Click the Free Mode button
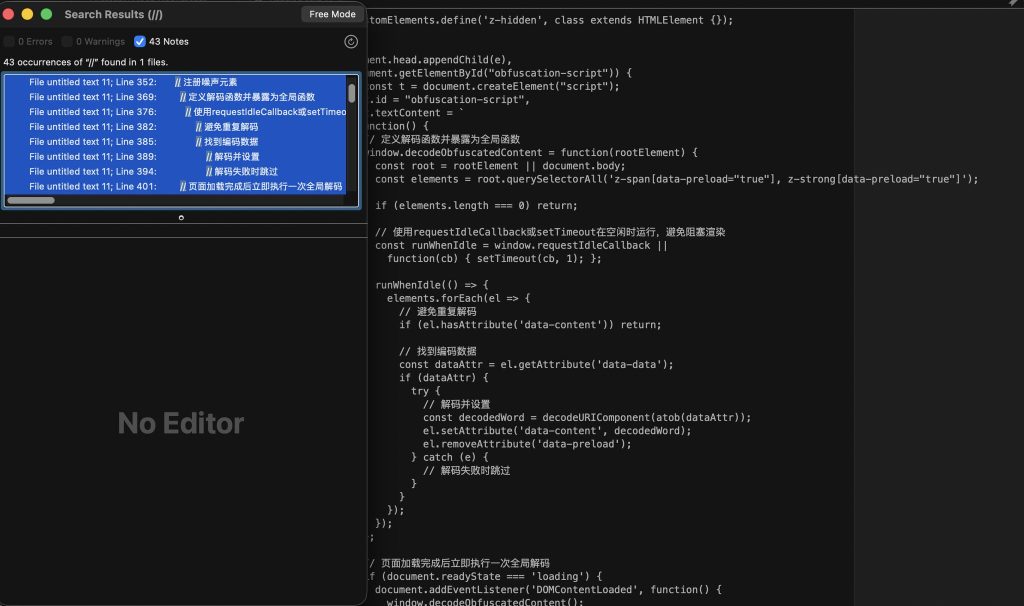 coord(332,14)
